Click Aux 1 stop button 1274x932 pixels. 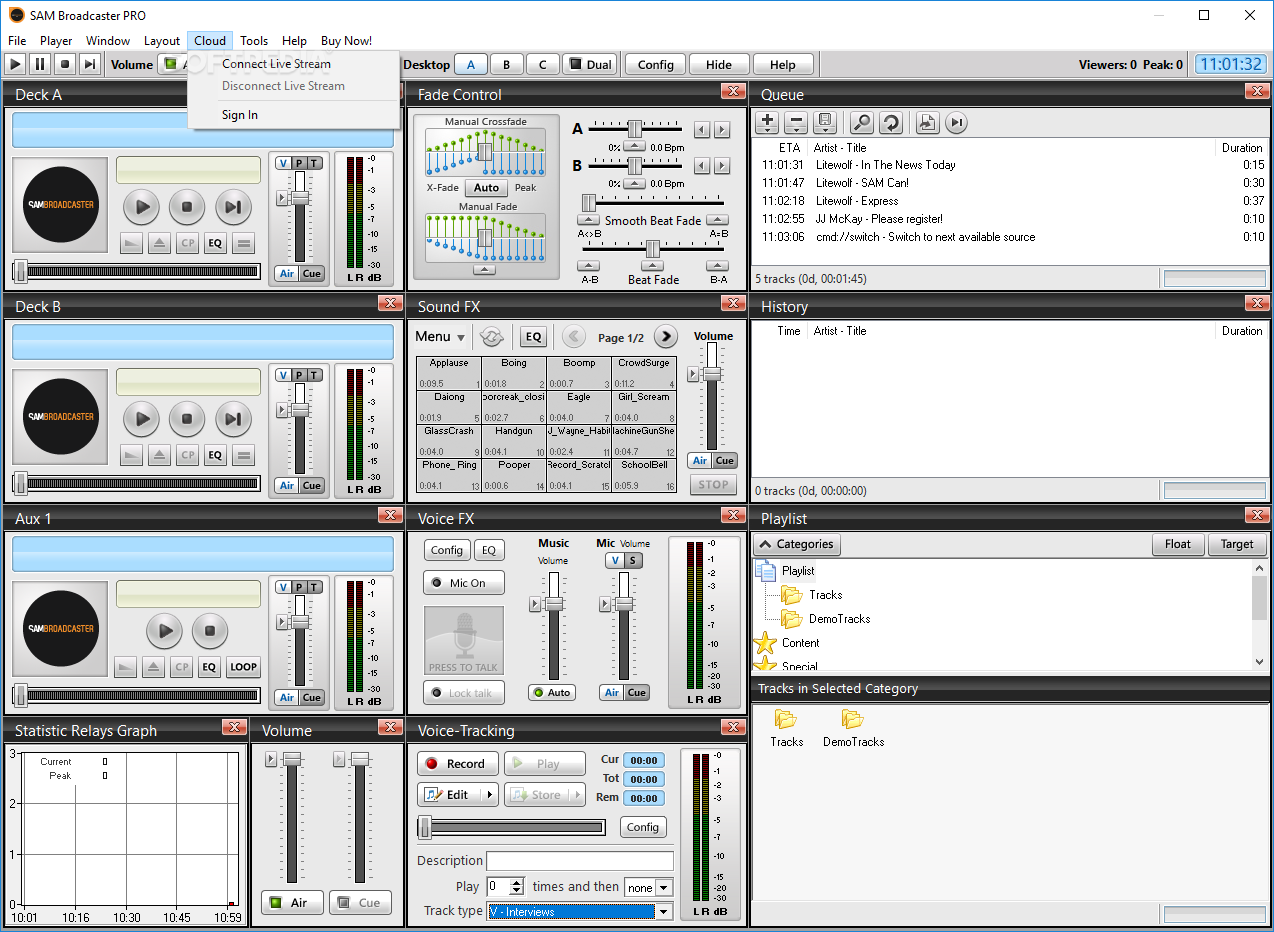point(210,631)
